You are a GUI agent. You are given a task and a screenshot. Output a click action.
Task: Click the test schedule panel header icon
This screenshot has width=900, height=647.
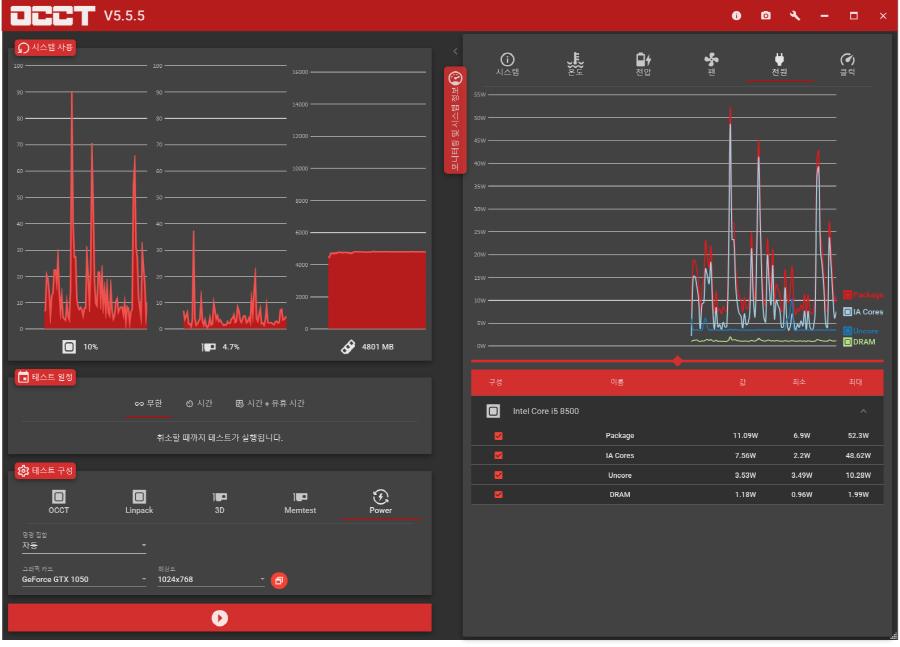24,377
